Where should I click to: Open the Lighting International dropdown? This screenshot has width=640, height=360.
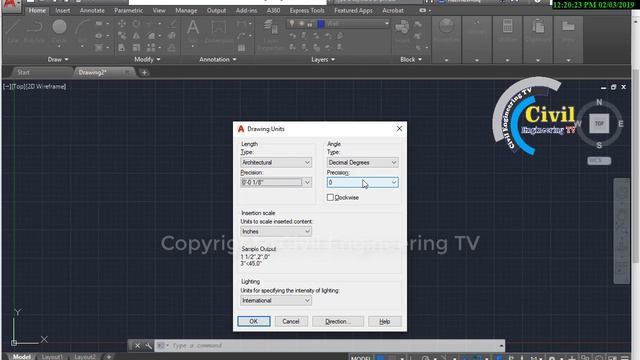coord(276,300)
